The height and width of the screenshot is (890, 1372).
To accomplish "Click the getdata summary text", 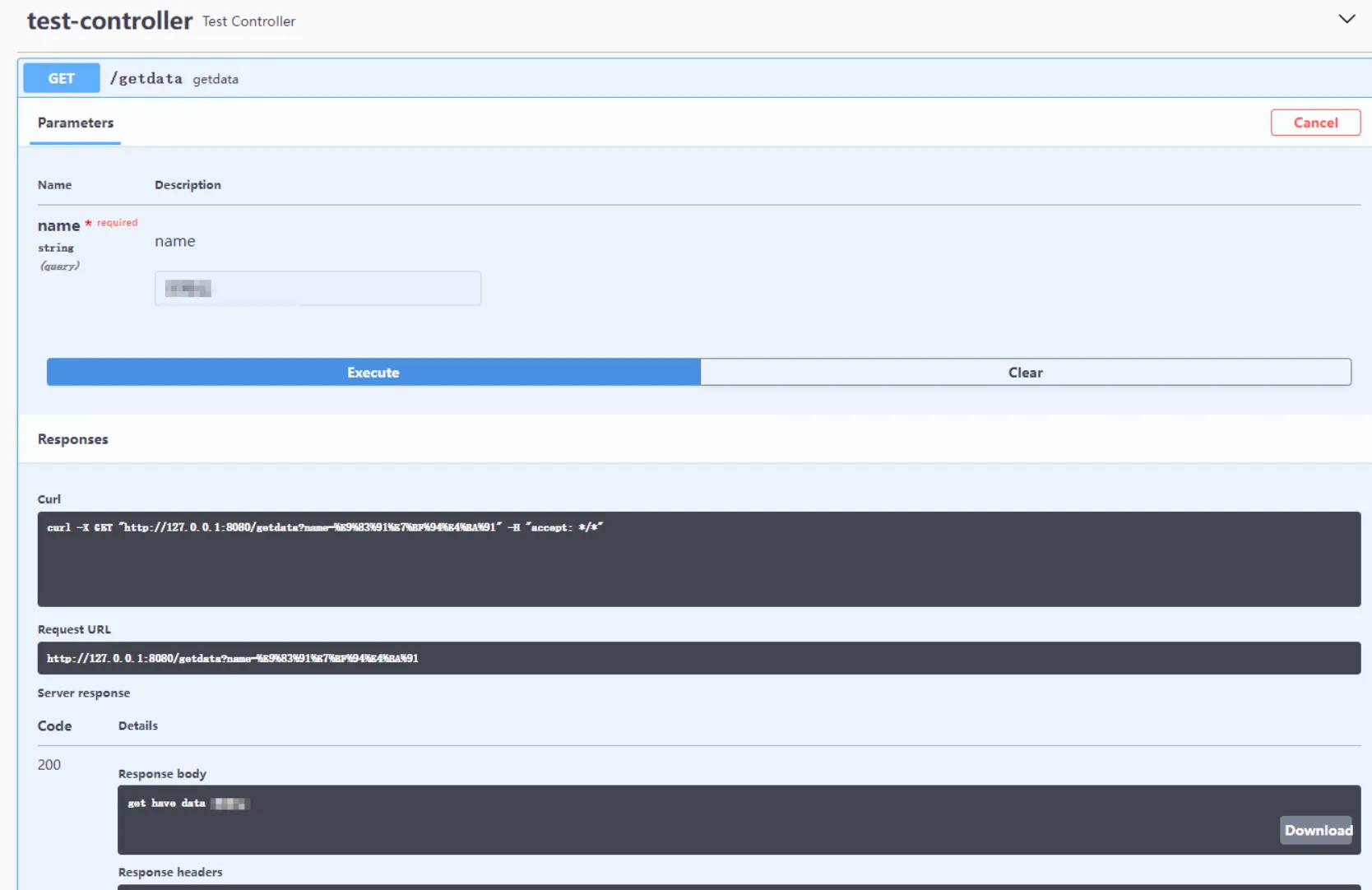I will 216,80.
